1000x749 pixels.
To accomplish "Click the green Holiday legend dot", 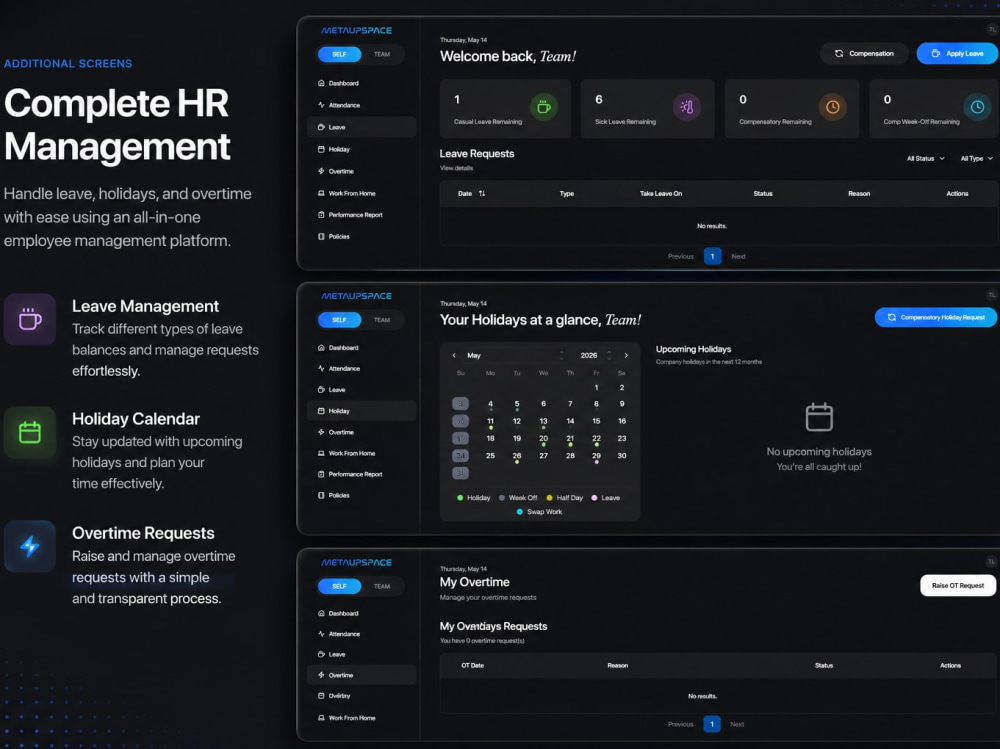I will pos(460,498).
